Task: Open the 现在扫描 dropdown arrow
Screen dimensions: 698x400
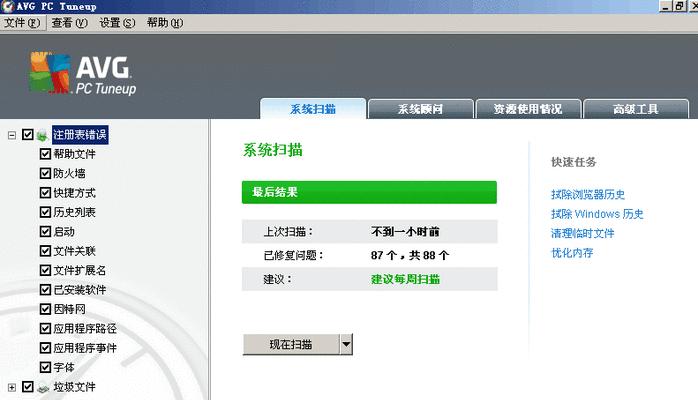Action: [346, 344]
